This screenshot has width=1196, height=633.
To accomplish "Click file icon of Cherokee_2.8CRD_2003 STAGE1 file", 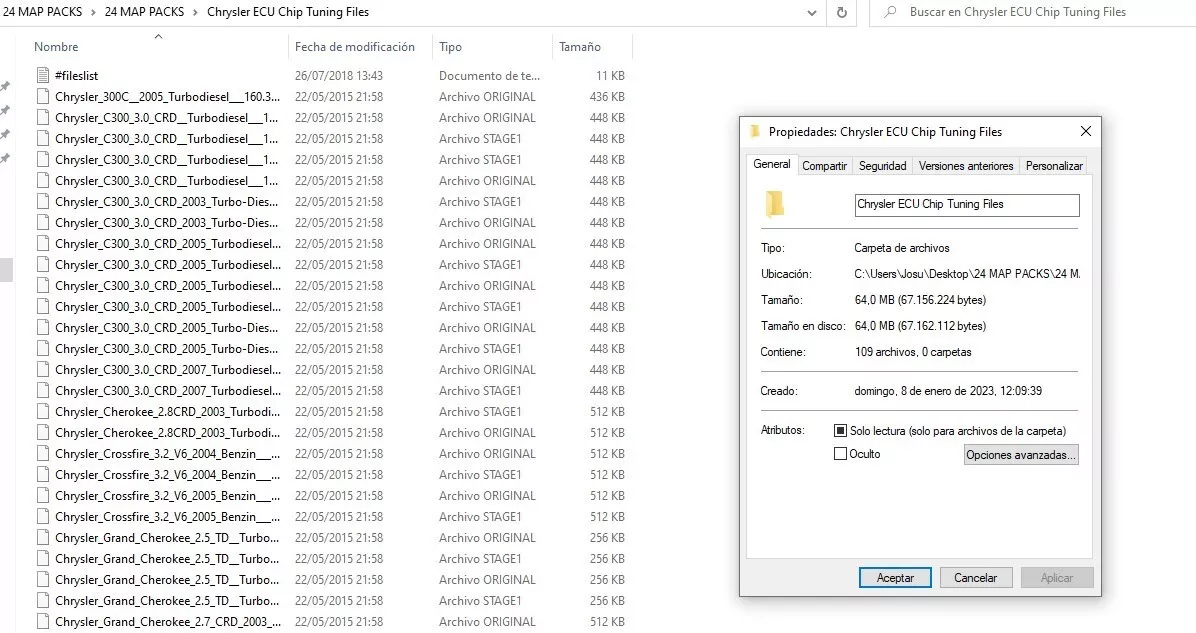I will click(43, 412).
